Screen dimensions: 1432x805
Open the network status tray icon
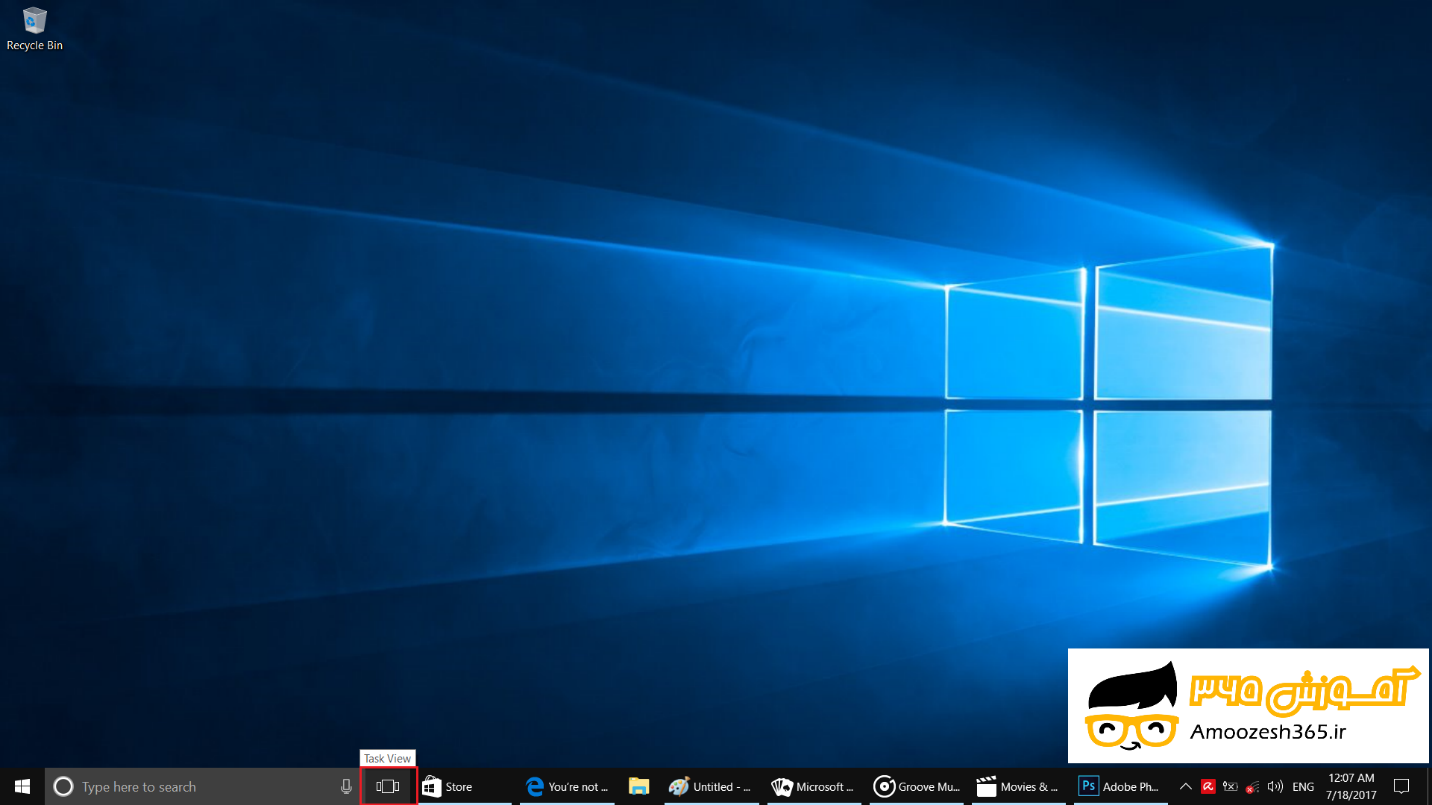1252,787
